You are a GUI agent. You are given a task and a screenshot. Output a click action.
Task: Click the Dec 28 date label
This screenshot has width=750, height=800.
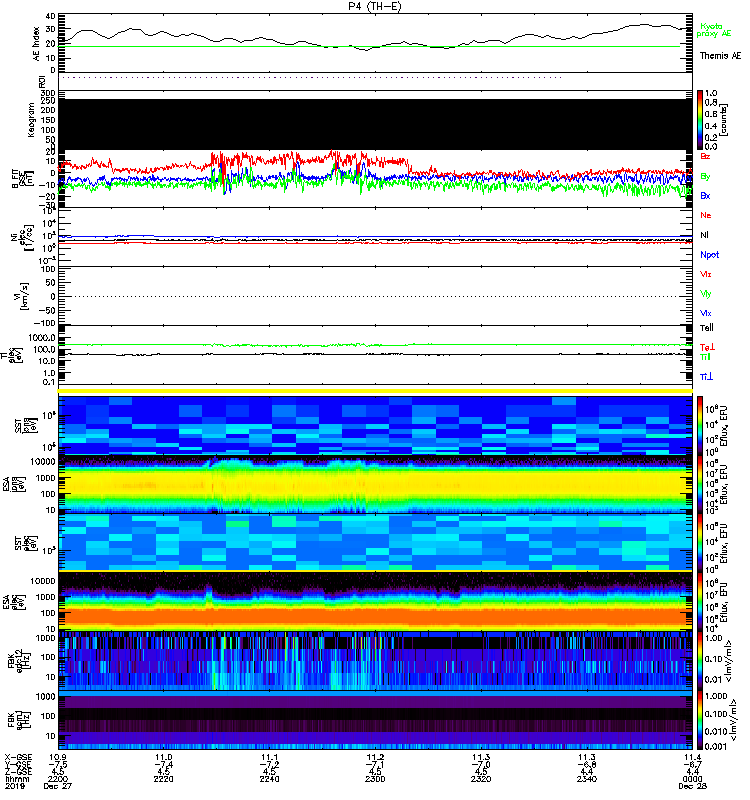click(x=692, y=786)
